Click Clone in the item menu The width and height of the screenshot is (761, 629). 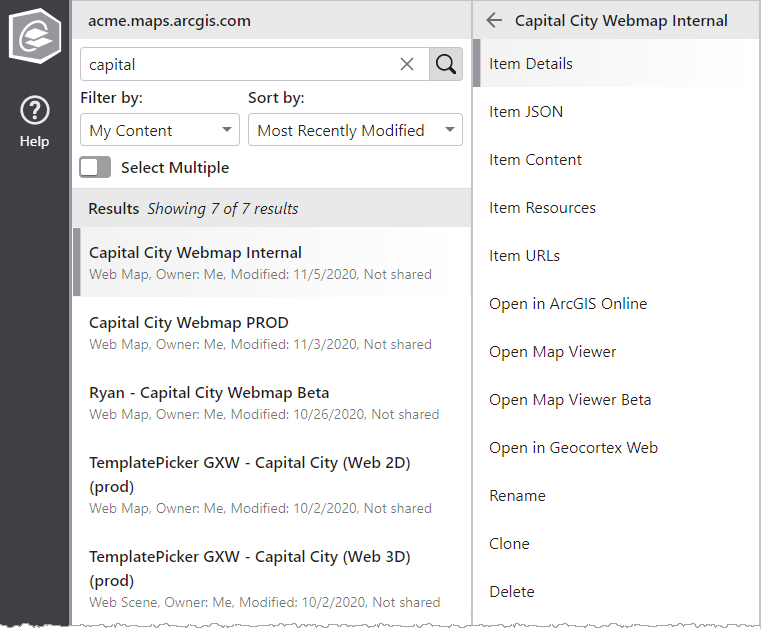[616, 544]
